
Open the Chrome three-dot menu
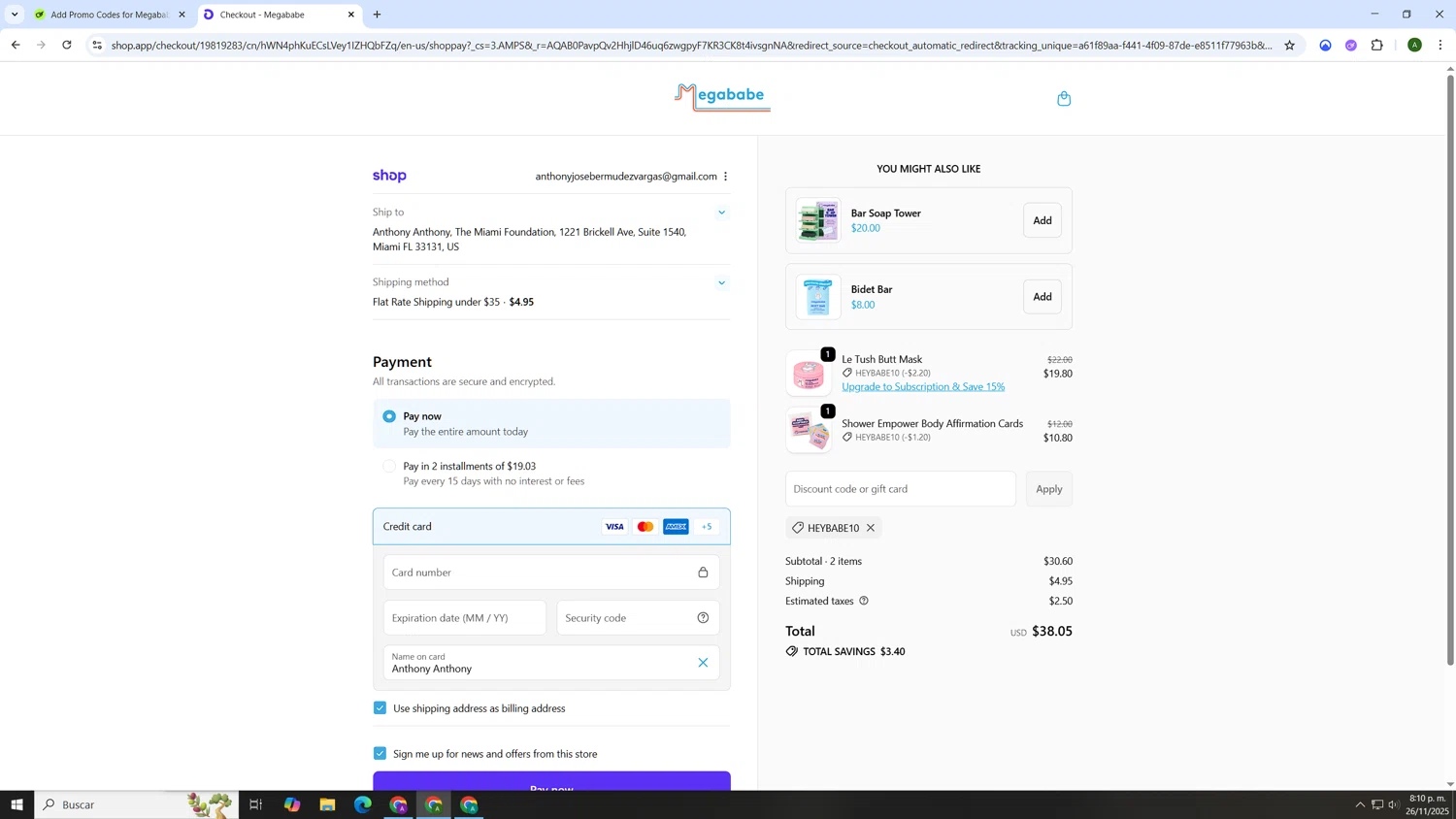1440,45
